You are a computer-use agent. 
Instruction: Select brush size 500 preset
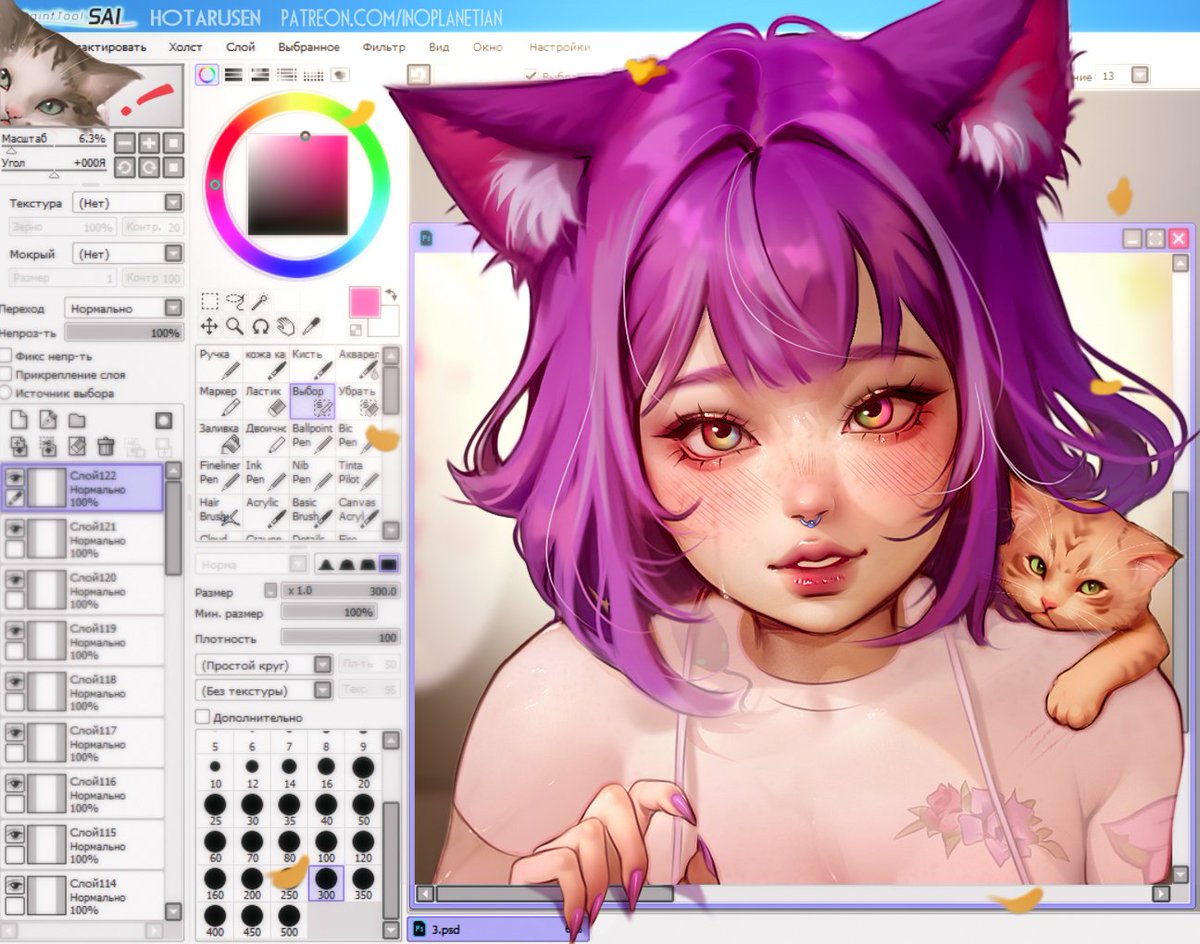tap(289, 920)
